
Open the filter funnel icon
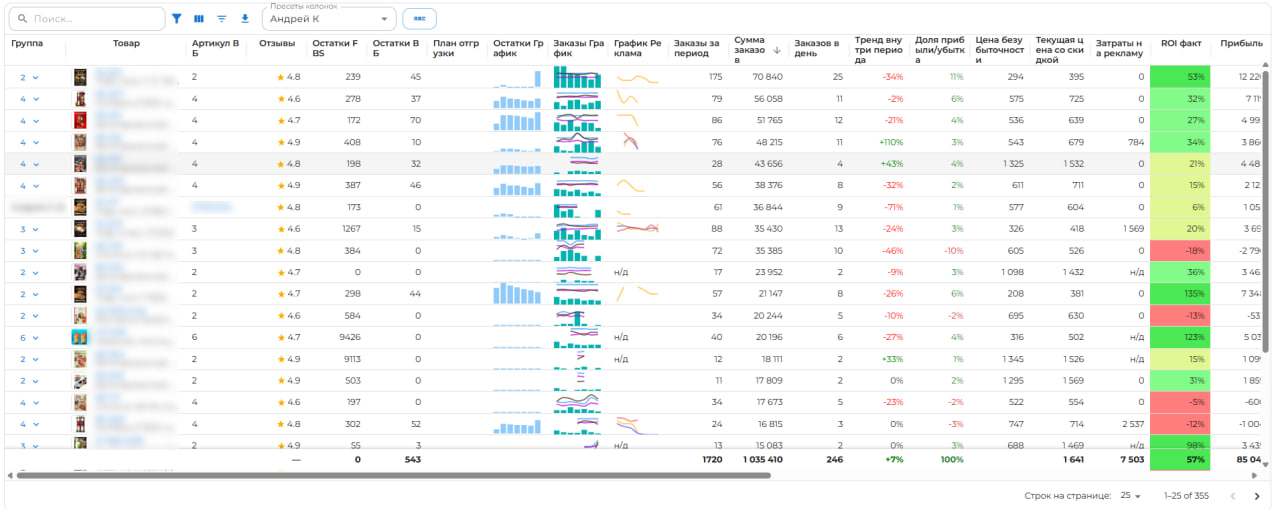point(177,19)
